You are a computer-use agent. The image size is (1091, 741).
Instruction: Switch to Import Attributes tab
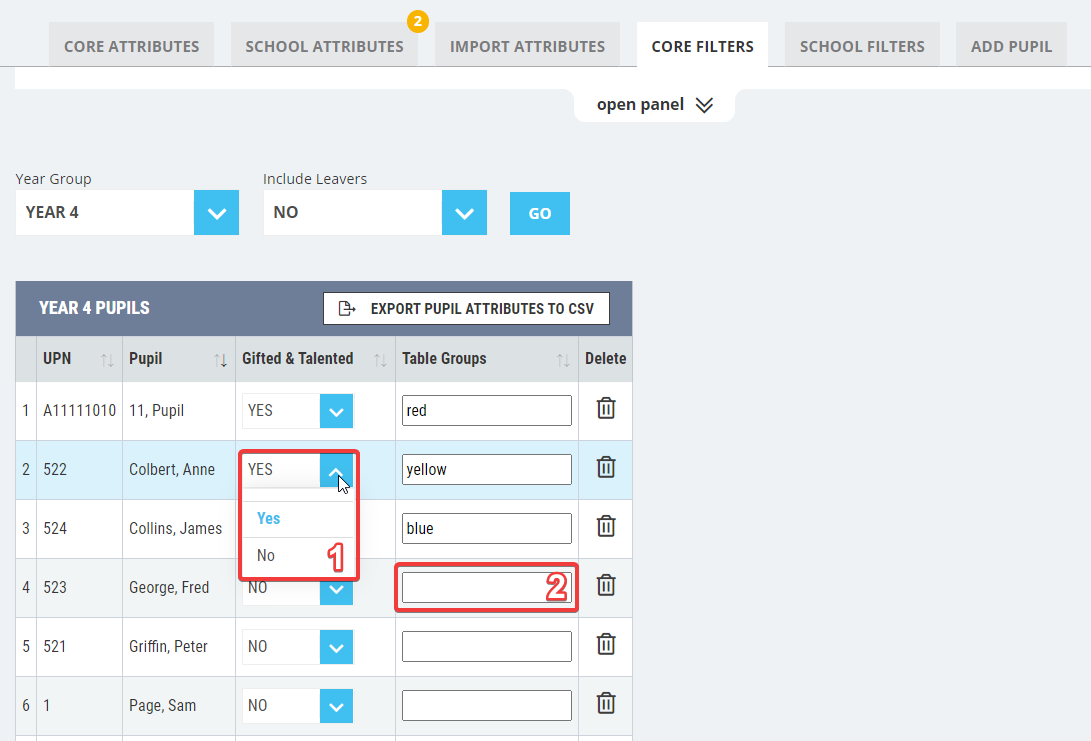tap(527, 46)
